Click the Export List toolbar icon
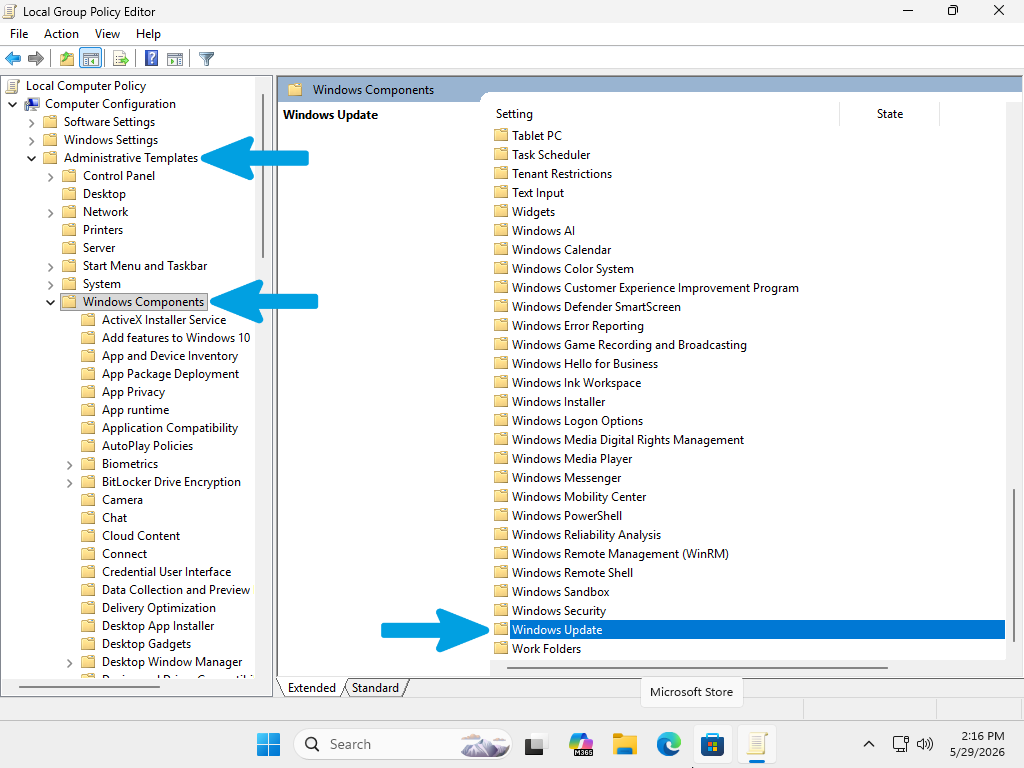 coord(121,59)
